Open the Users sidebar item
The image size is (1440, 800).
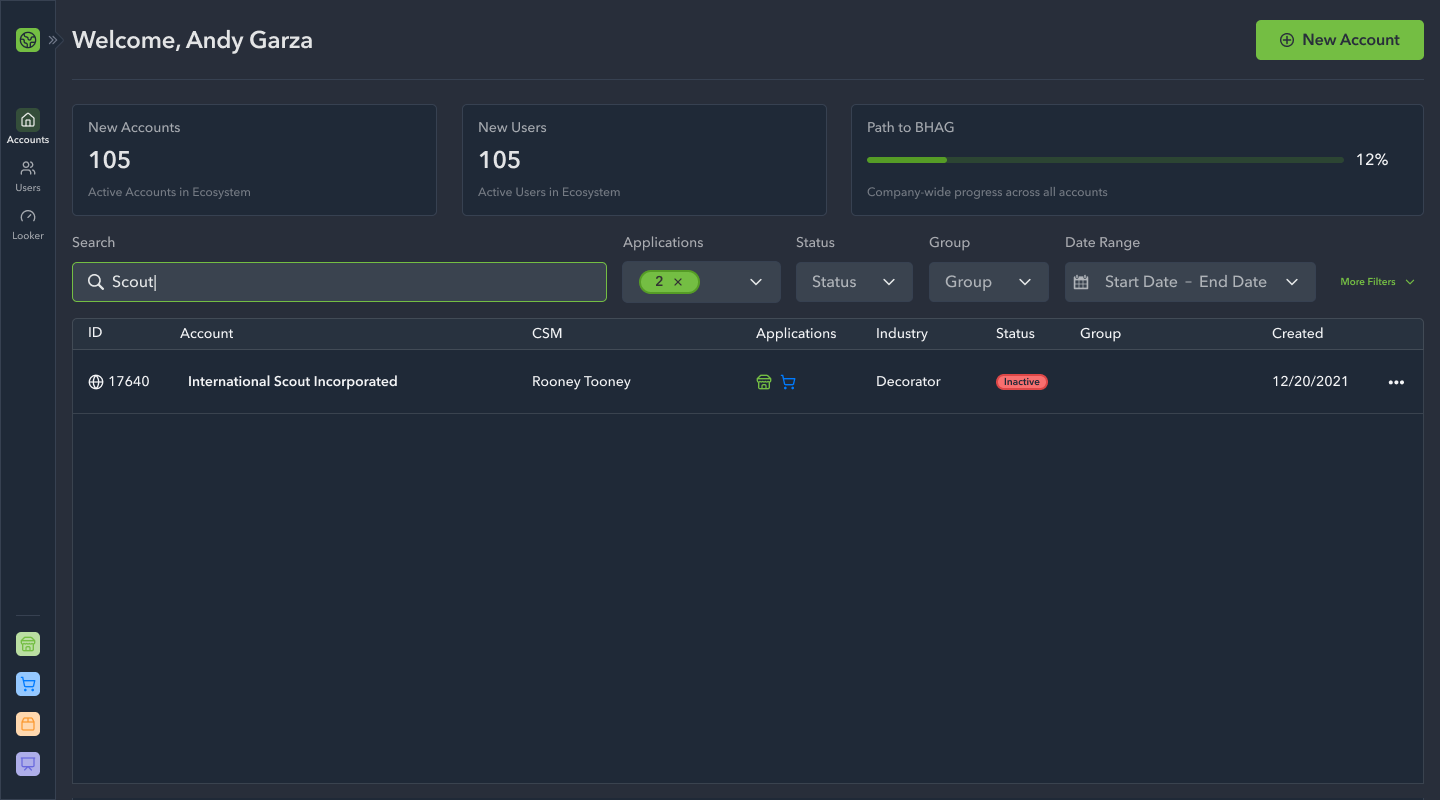pos(28,176)
